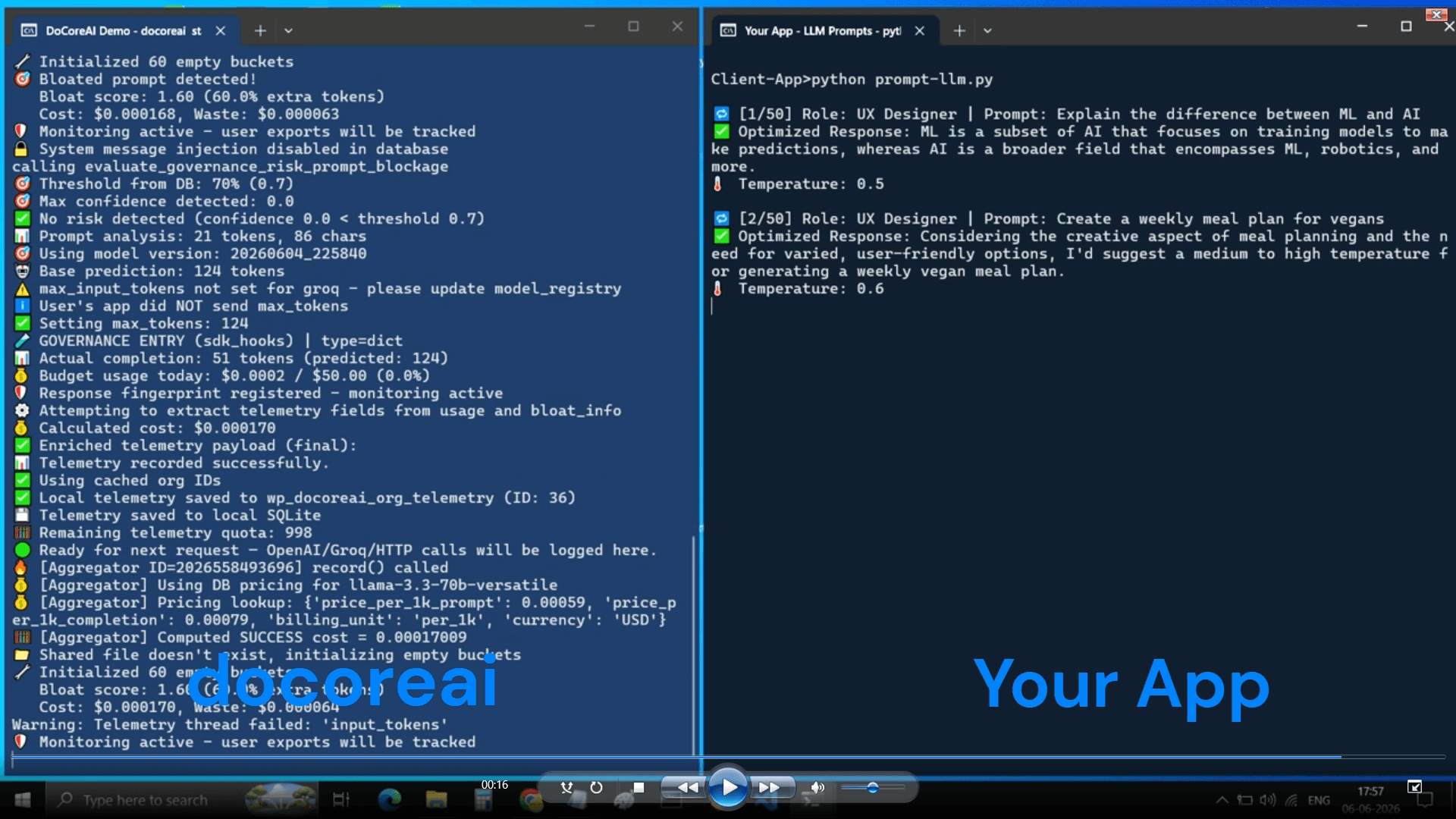Click 'Threshold from DB: 70% (0.7)' line

point(153,184)
